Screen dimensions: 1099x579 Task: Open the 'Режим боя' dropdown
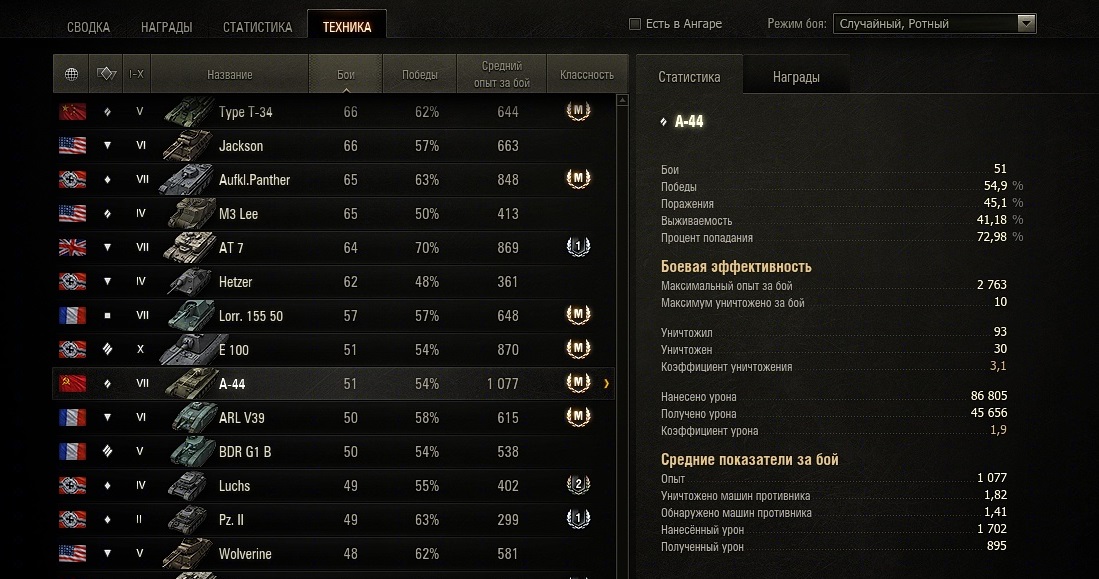tap(1026, 24)
